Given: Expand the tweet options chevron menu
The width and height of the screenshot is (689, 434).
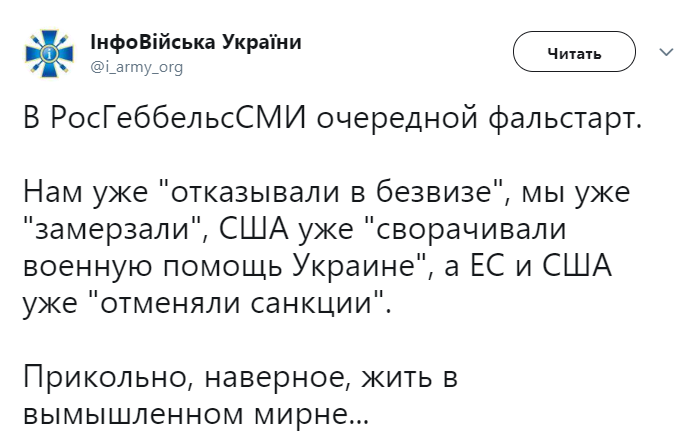Looking at the screenshot, I should pyautogui.click(x=666, y=52).
